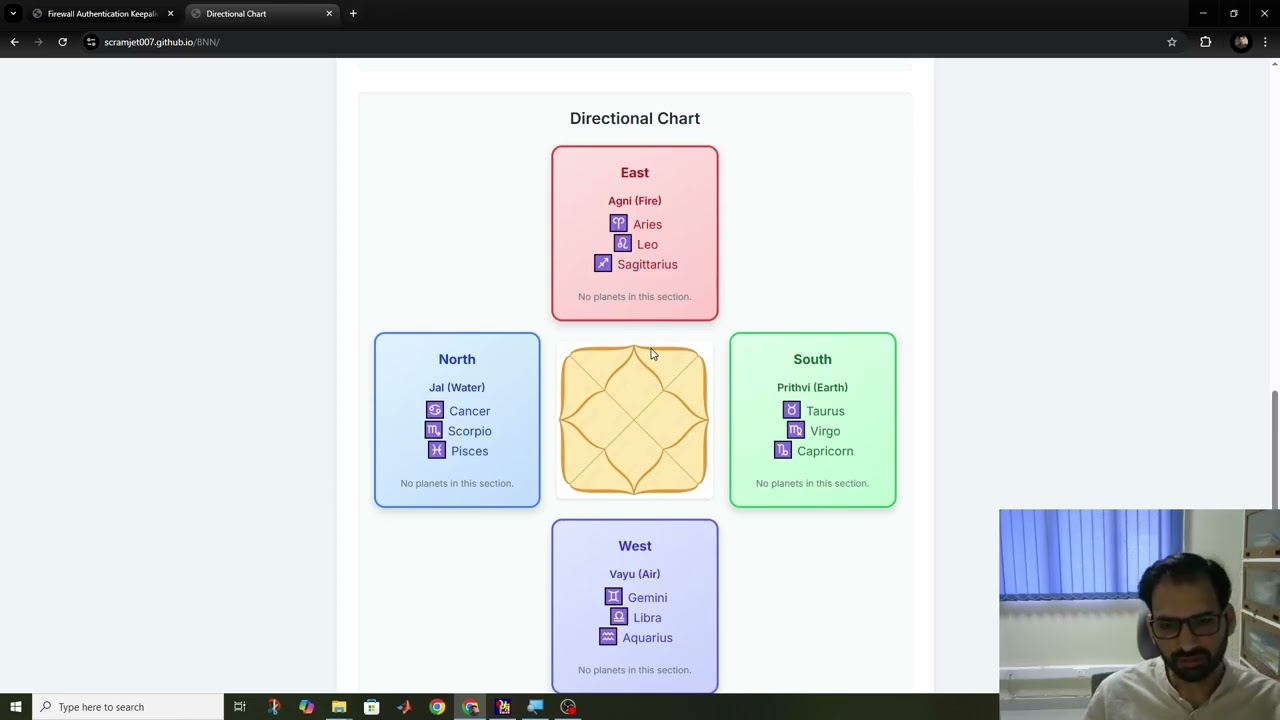Open Microsoft Store from the taskbar
This screenshot has width=1280, height=720.
pyautogui.click(x=371, y=707)
